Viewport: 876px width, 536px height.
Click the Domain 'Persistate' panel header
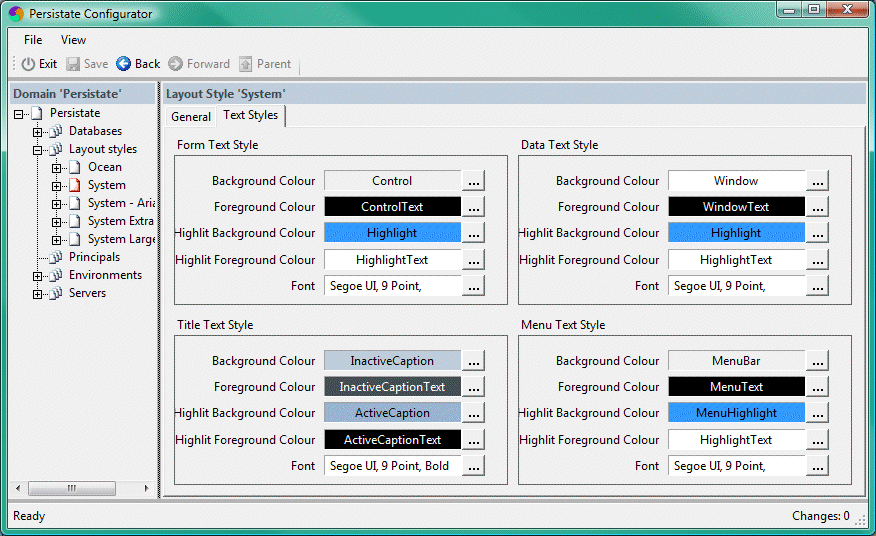click(83, 94)
